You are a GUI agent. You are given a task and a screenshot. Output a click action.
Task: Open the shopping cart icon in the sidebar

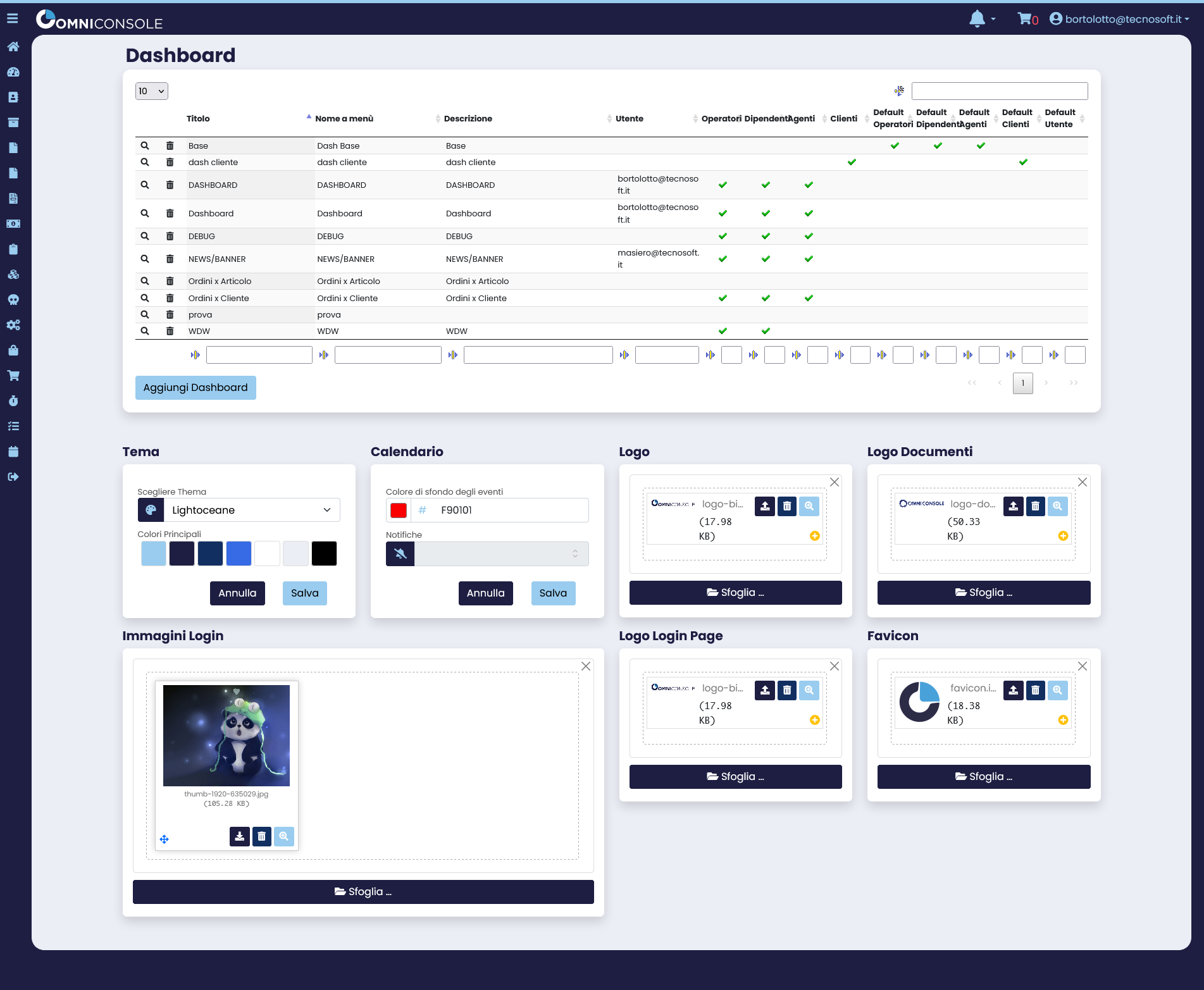coord(13,375)
